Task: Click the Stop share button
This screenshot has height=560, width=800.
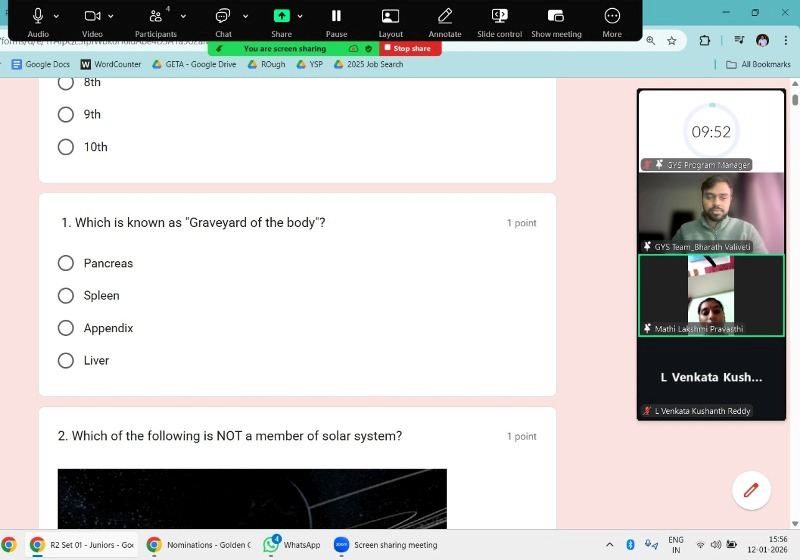Action: (411, 48)
